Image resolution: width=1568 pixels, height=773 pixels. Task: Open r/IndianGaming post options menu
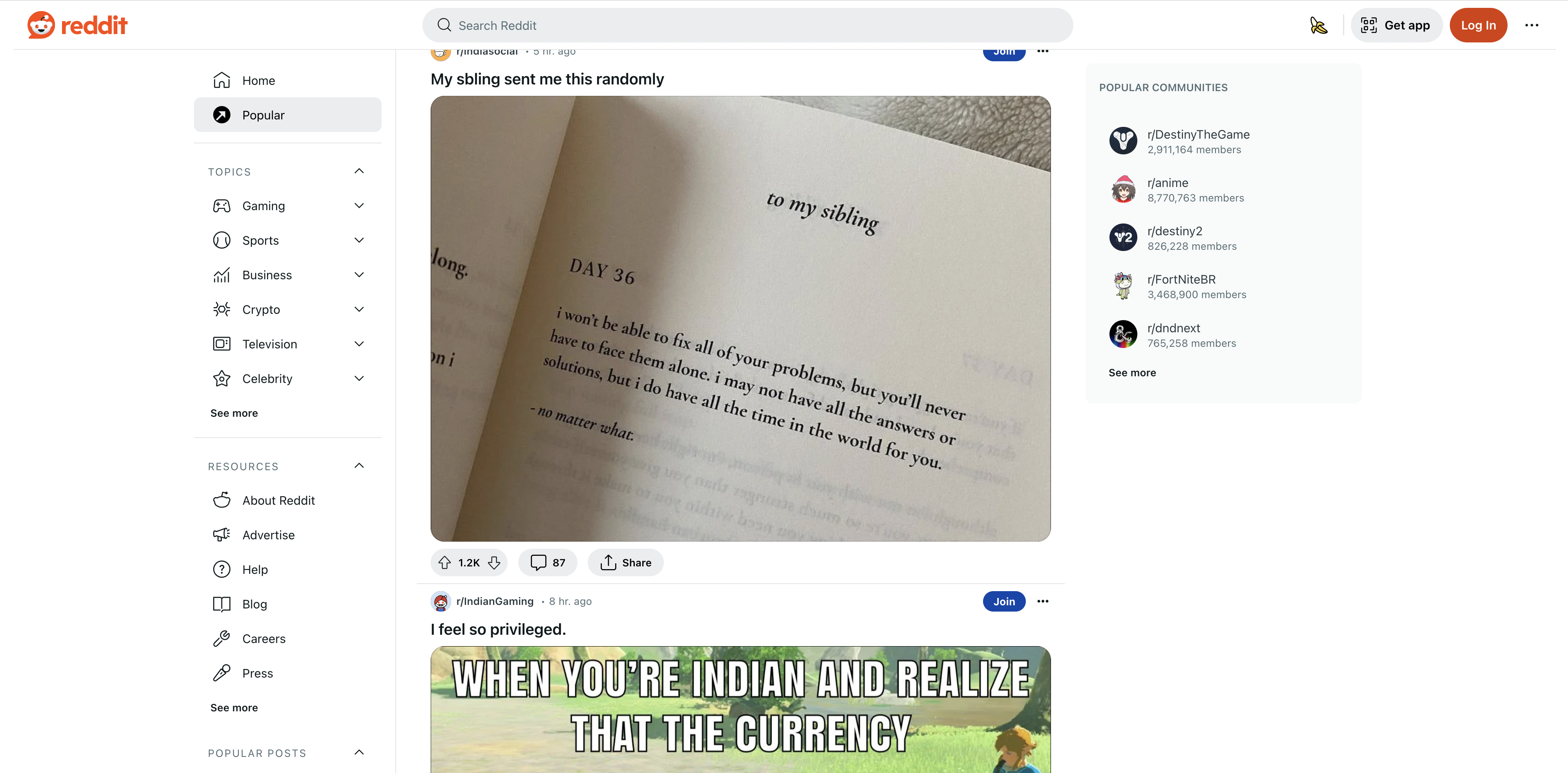(1043, 601)
